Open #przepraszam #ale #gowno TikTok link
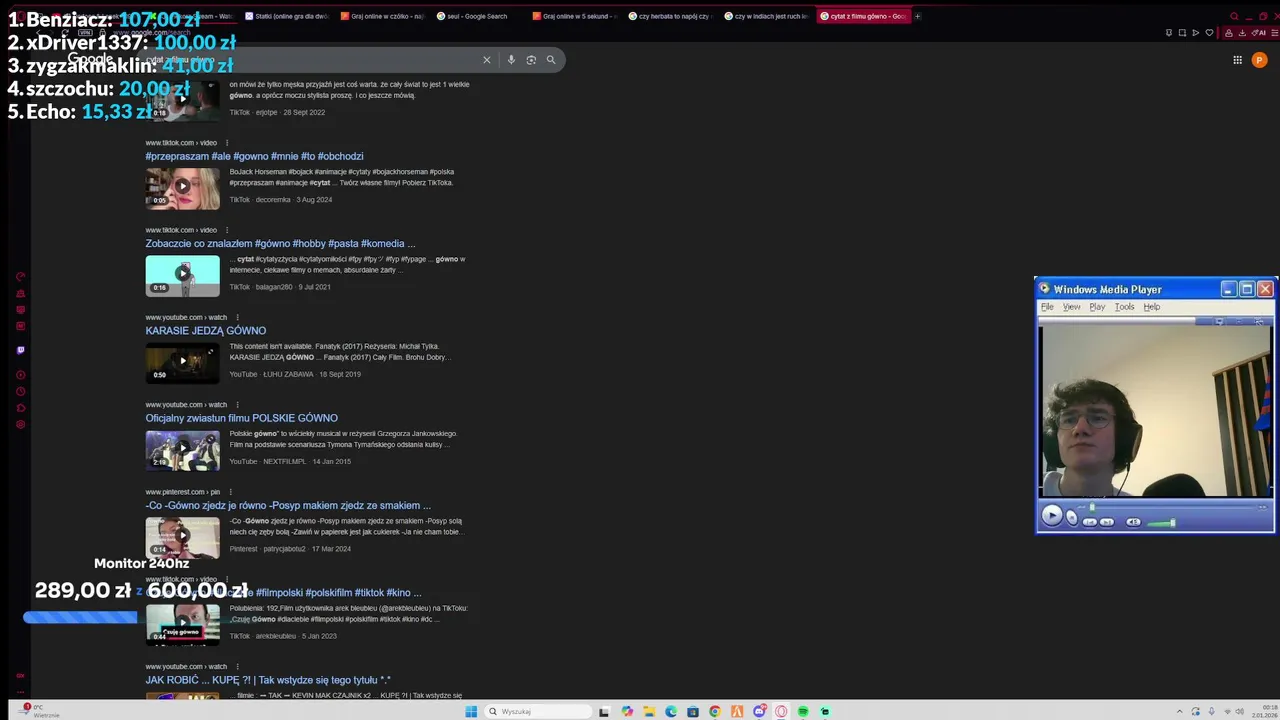Image resolution: width=1280 pixels, height=720 pixels. [x=254, y=156]
